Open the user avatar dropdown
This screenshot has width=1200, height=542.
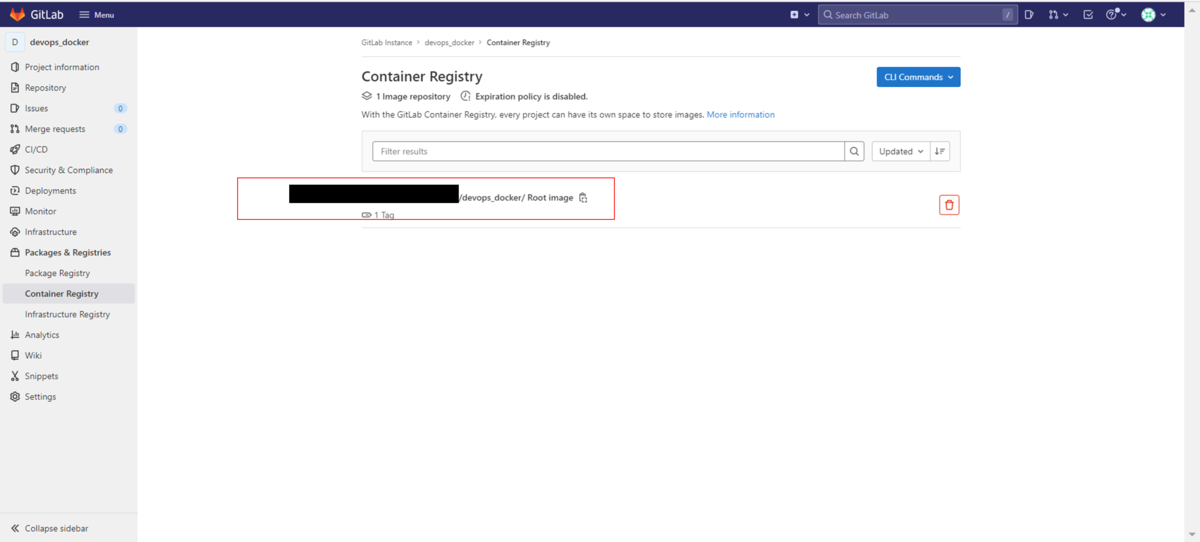1153,15
